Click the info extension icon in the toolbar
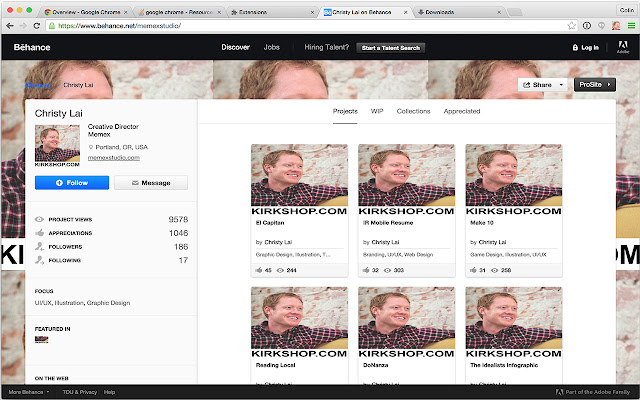 (587, 26)
